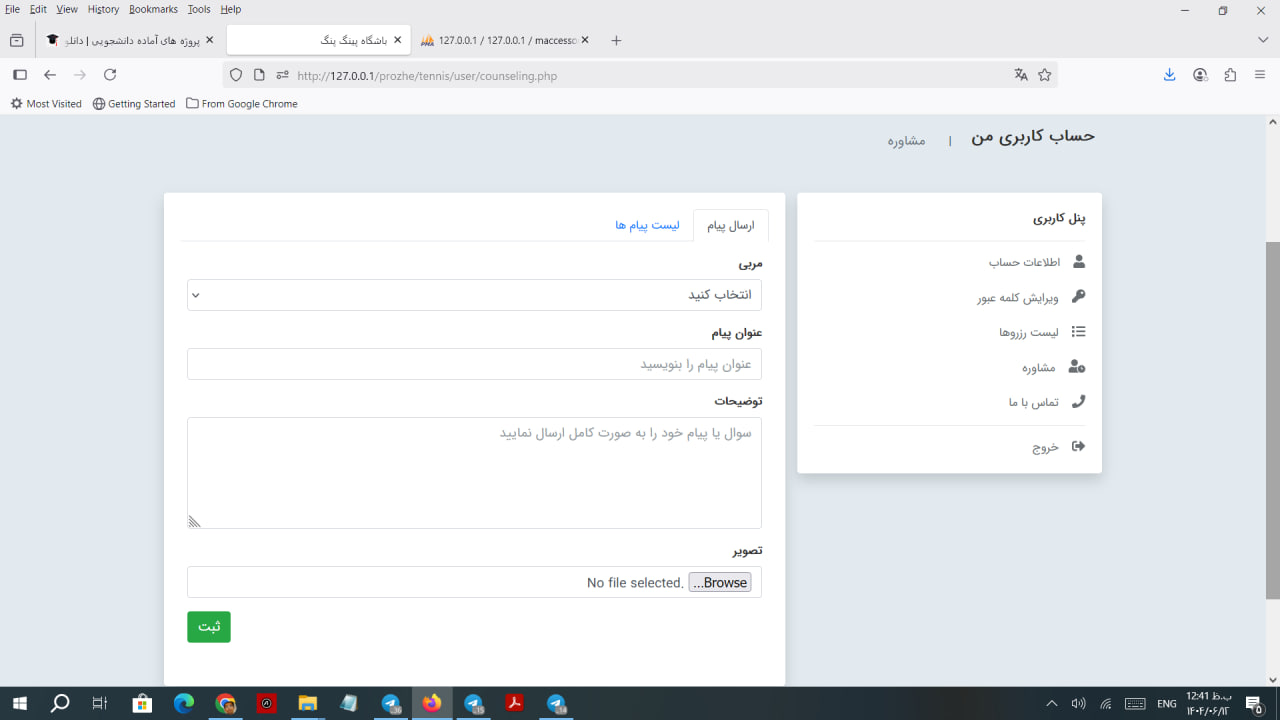Switch to the لیست پیام ها tab
1280x720 pixels.
click(647, 226)
